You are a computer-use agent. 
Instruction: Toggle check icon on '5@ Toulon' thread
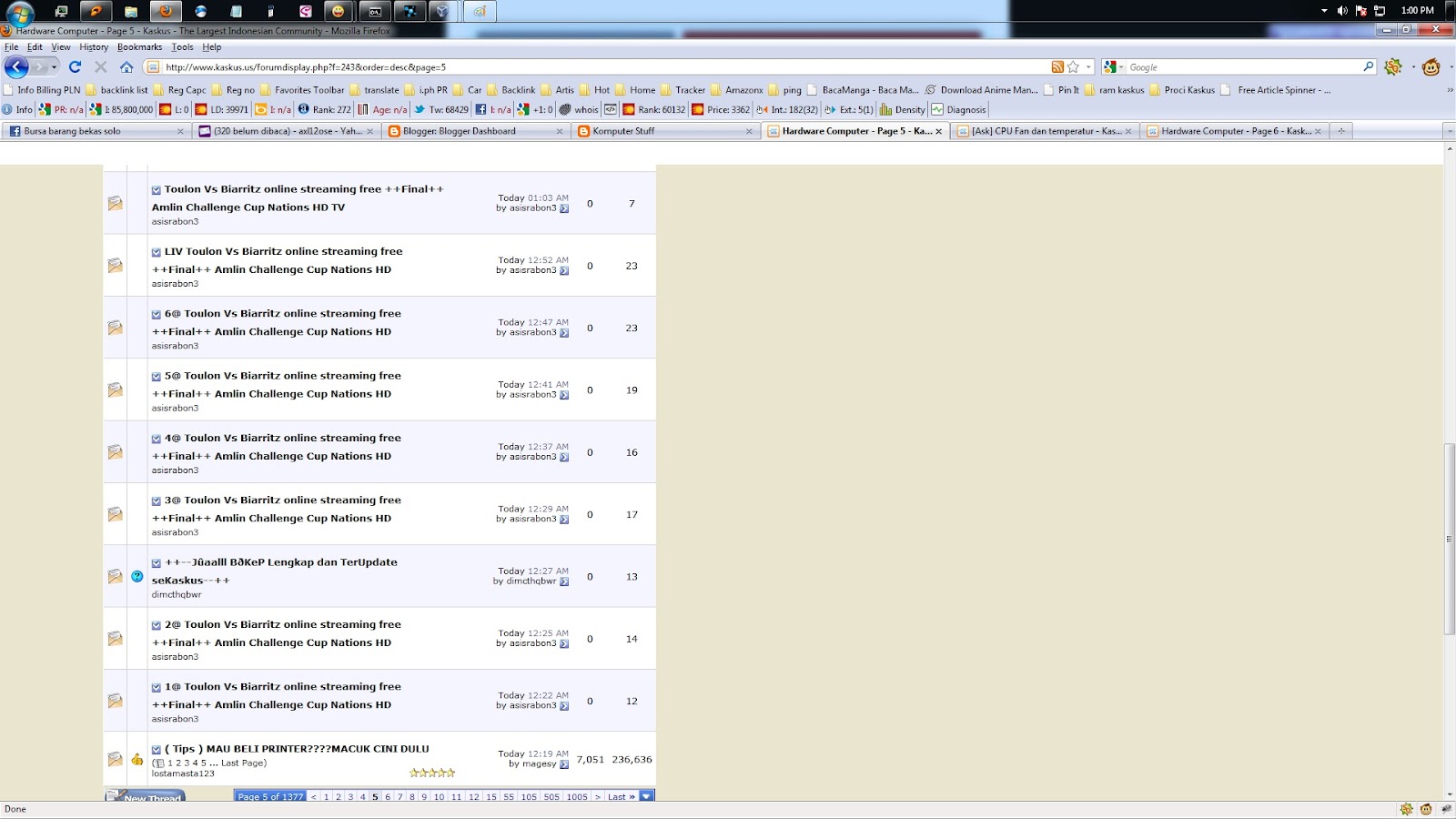pyautogui.click(x=157, y=376)
